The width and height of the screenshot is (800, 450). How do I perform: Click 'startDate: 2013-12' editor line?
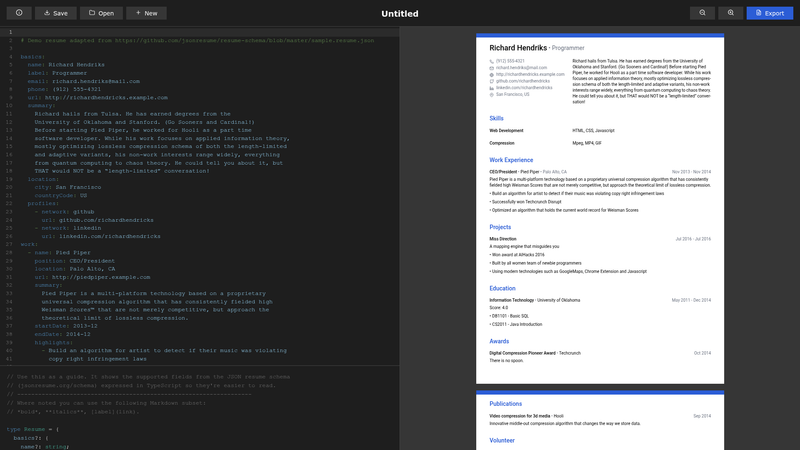[66, 326]
